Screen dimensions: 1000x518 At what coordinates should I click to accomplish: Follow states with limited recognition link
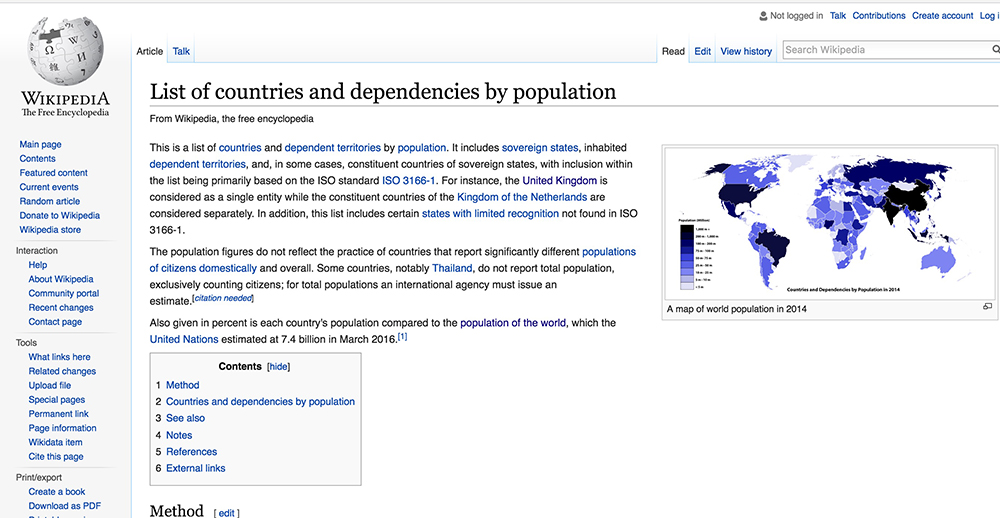coord(490,214)
